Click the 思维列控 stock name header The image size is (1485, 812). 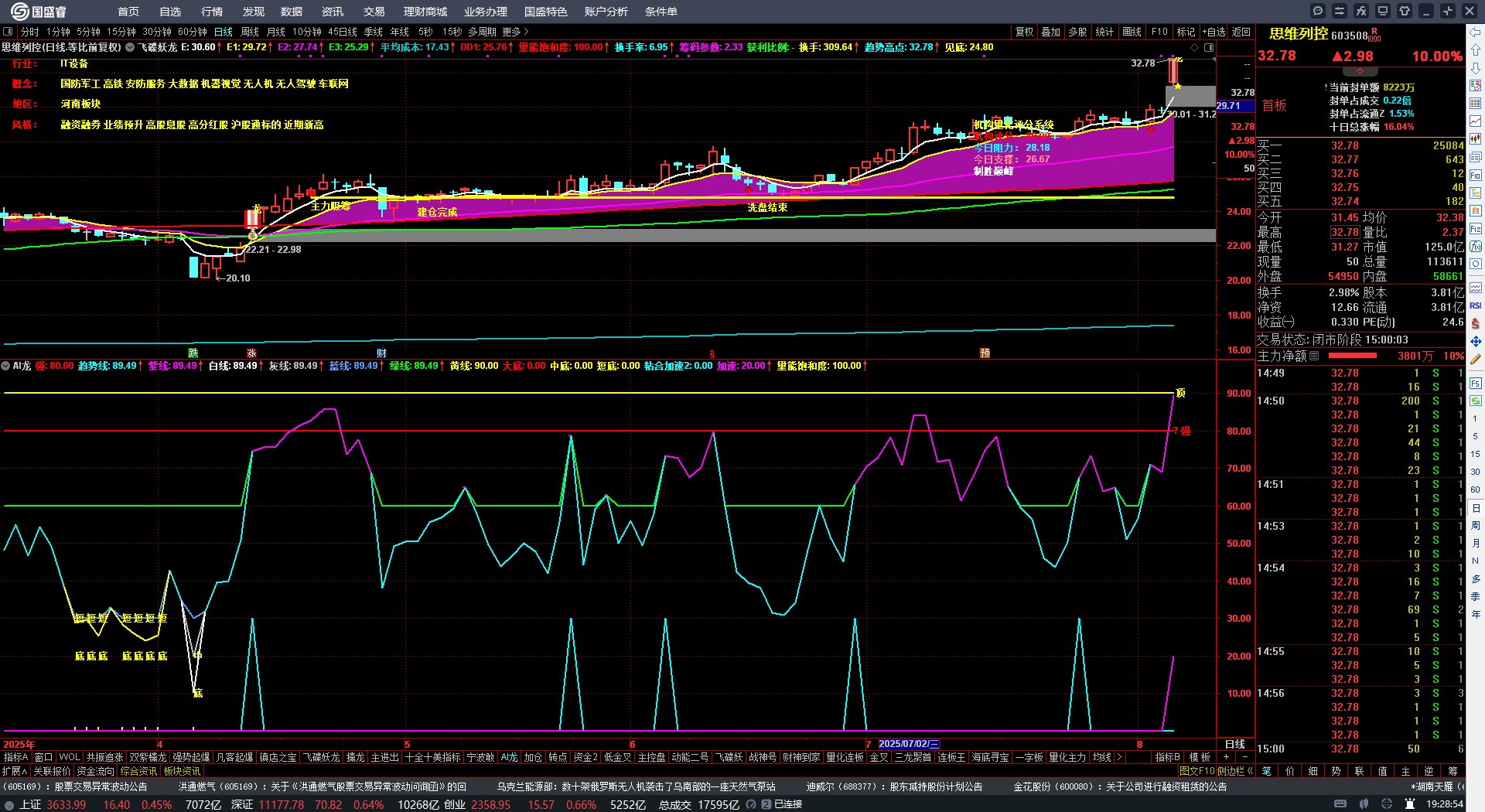click(x=1299, y=33)
